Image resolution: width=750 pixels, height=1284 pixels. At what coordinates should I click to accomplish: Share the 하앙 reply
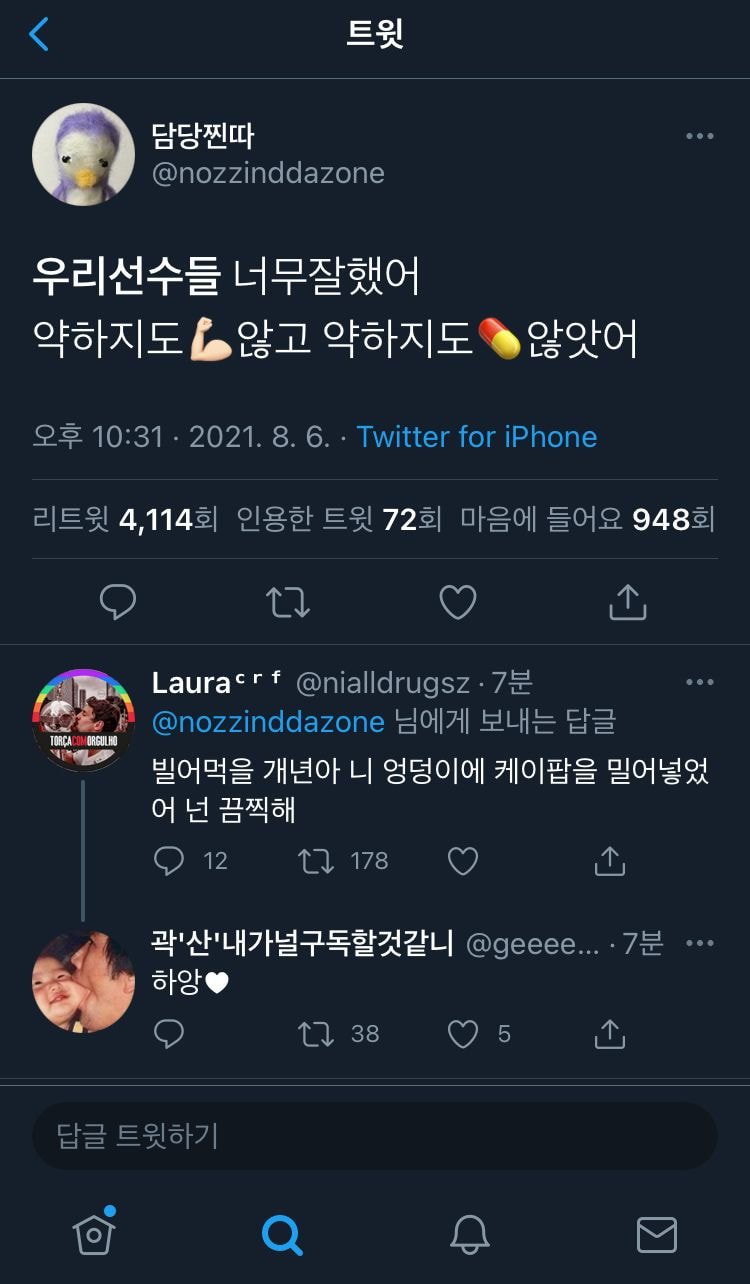pos(609,1035)
